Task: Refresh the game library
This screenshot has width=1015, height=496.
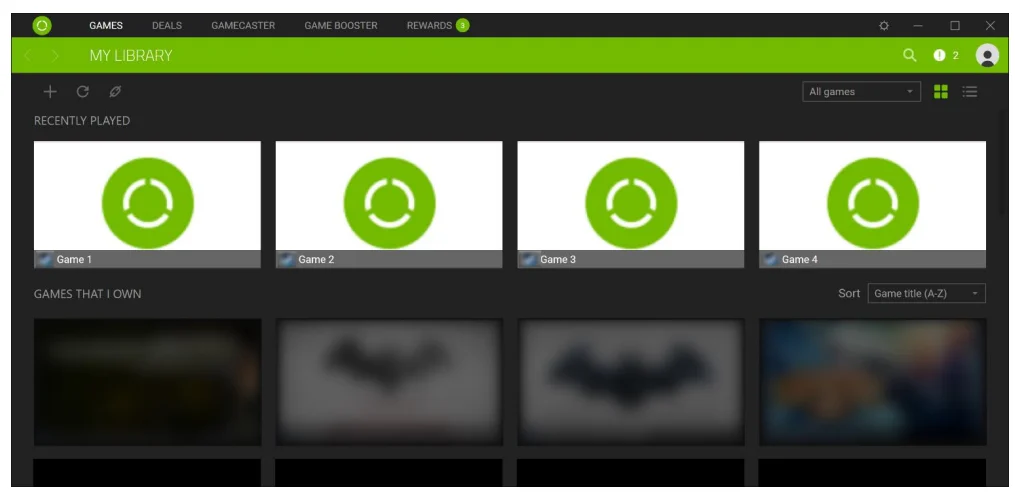Action: 82,92
